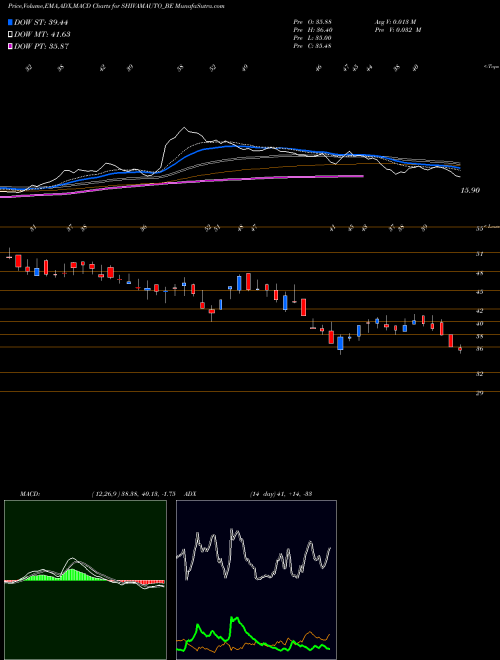Select the DOW MT: 41.63 label
The height and width of the screenshot is (660, 500).
(x=42, y=35)
